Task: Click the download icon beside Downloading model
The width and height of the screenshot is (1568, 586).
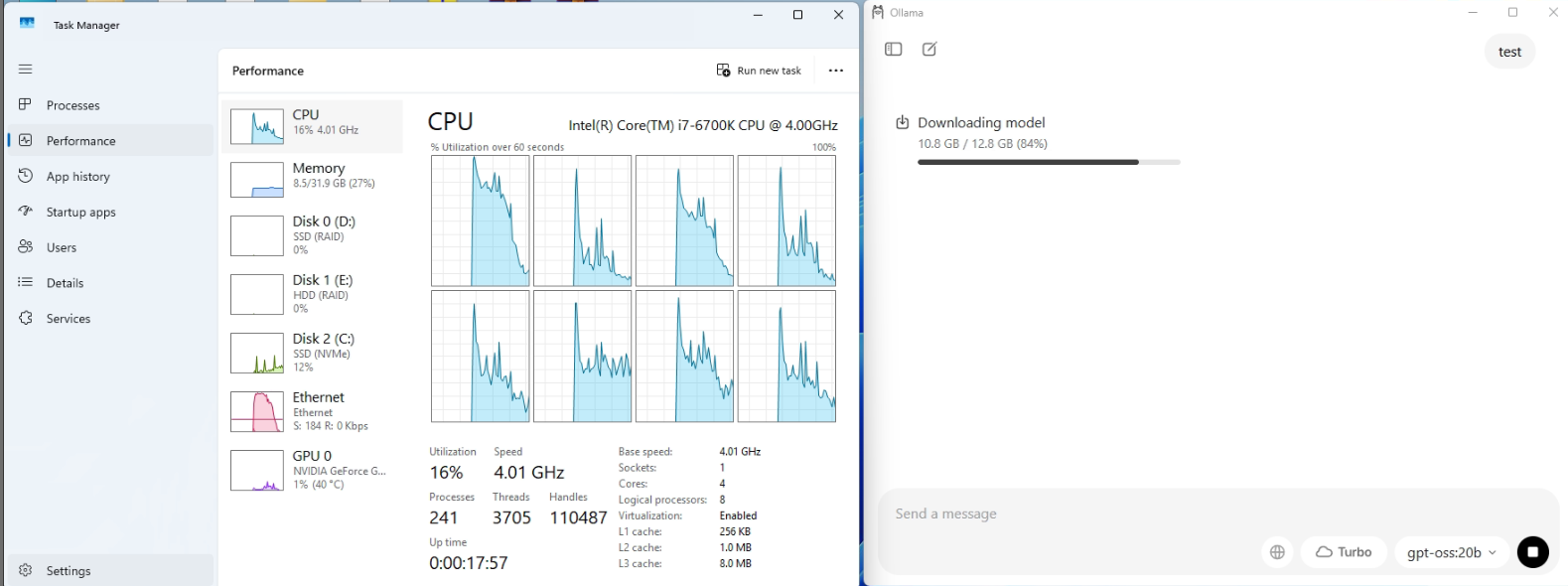Action: pos(903,122)
